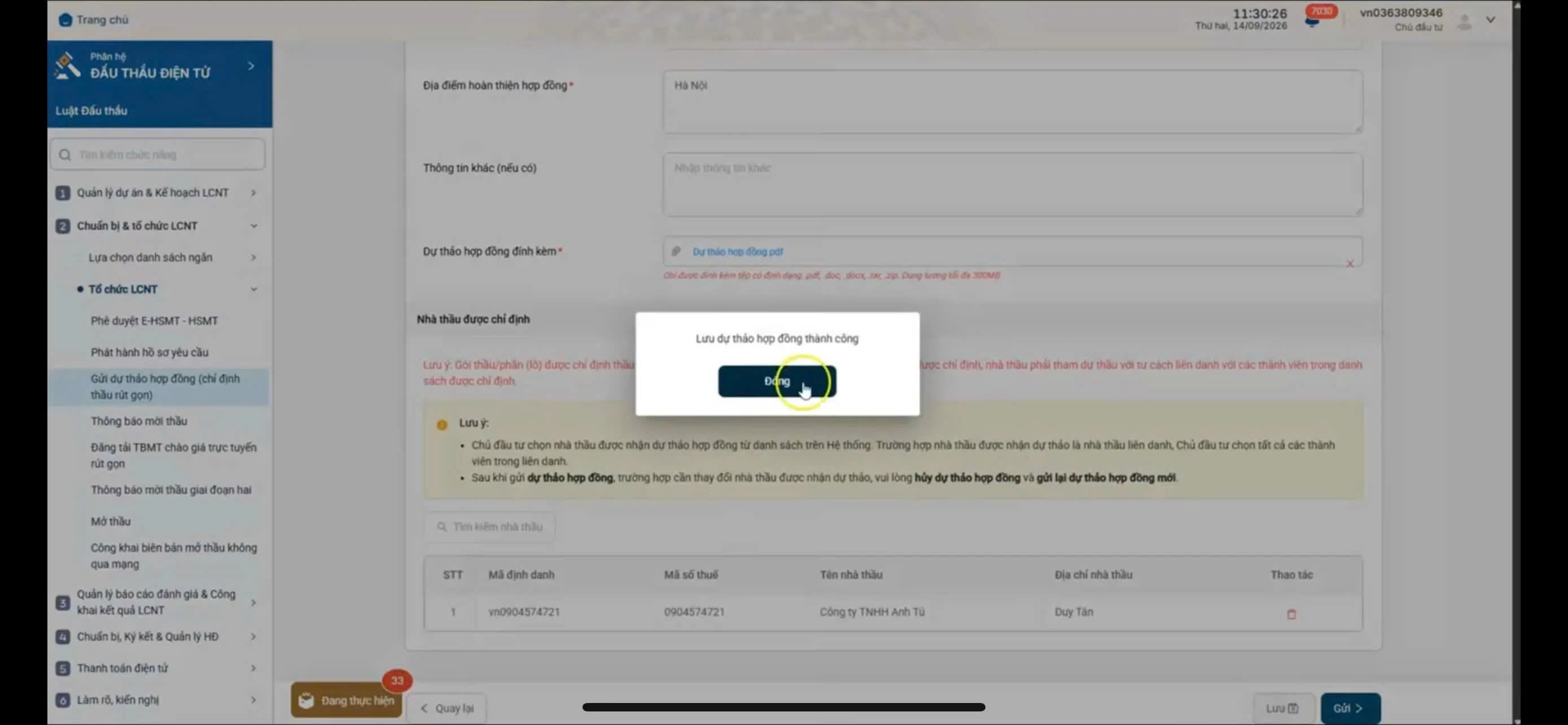Open Luật Đấu thầu tab
The width and height of the screenshot is (1568, 725).
91,110
